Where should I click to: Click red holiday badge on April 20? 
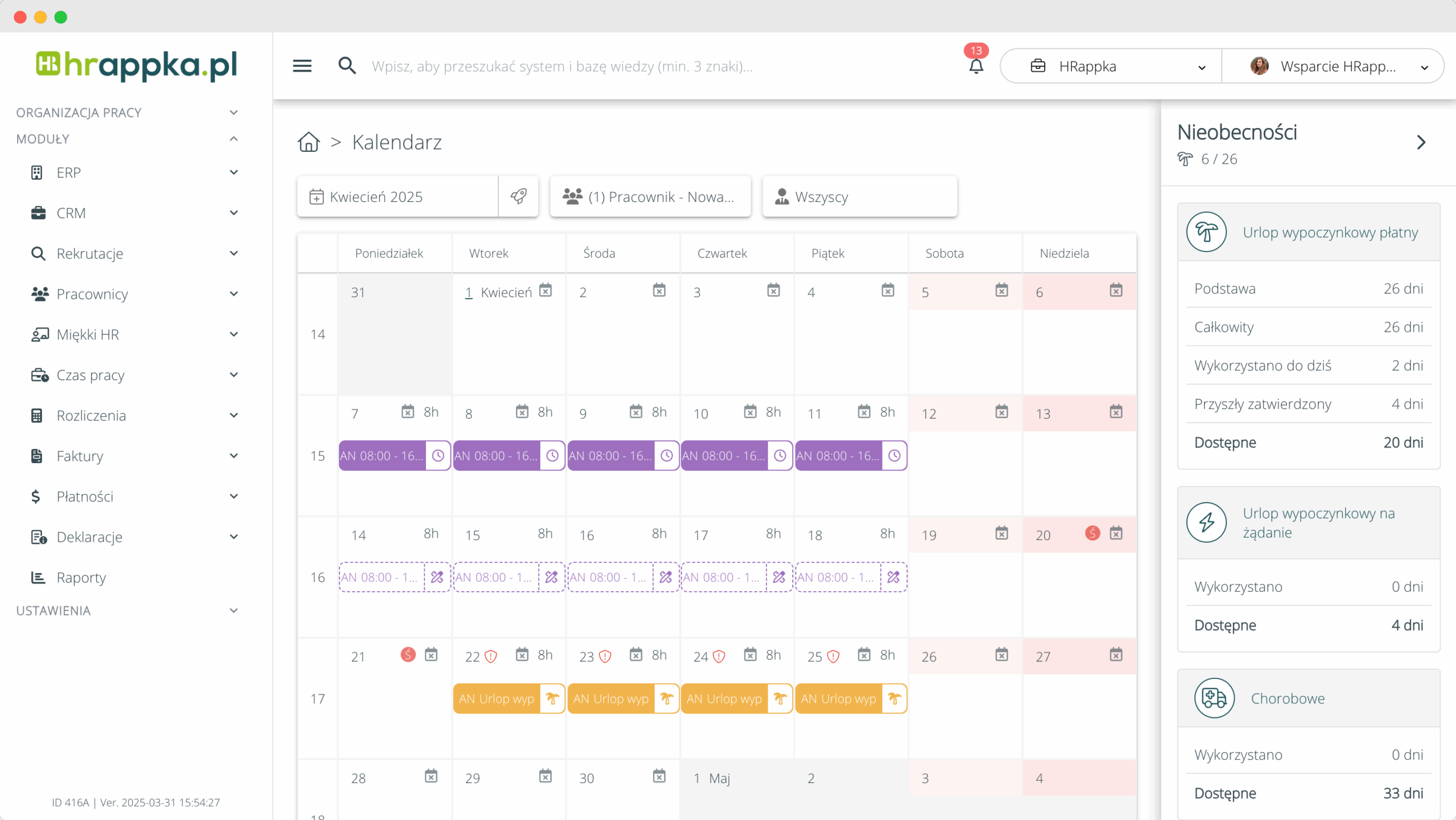point(1092,533)
